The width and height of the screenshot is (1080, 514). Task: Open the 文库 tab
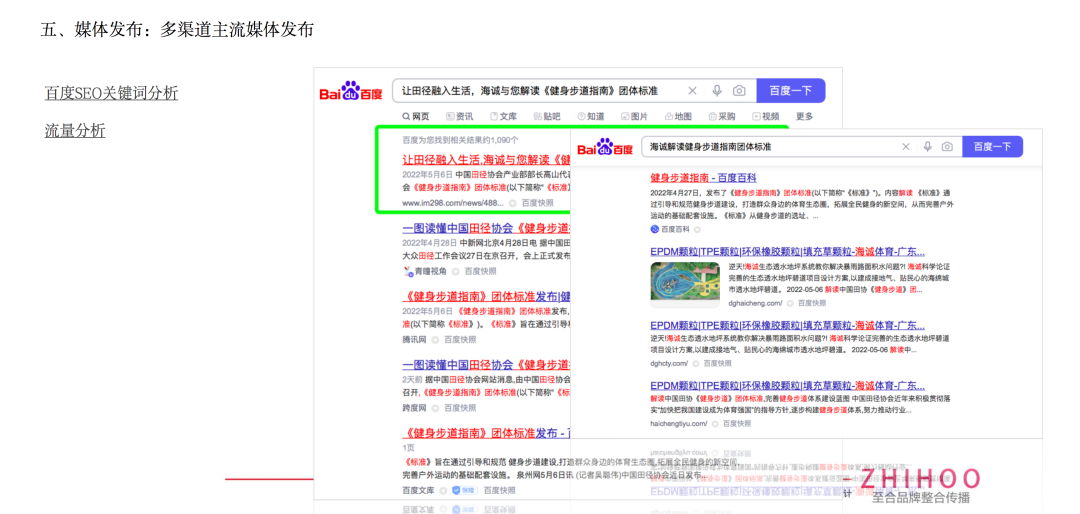tap(503, 116)
